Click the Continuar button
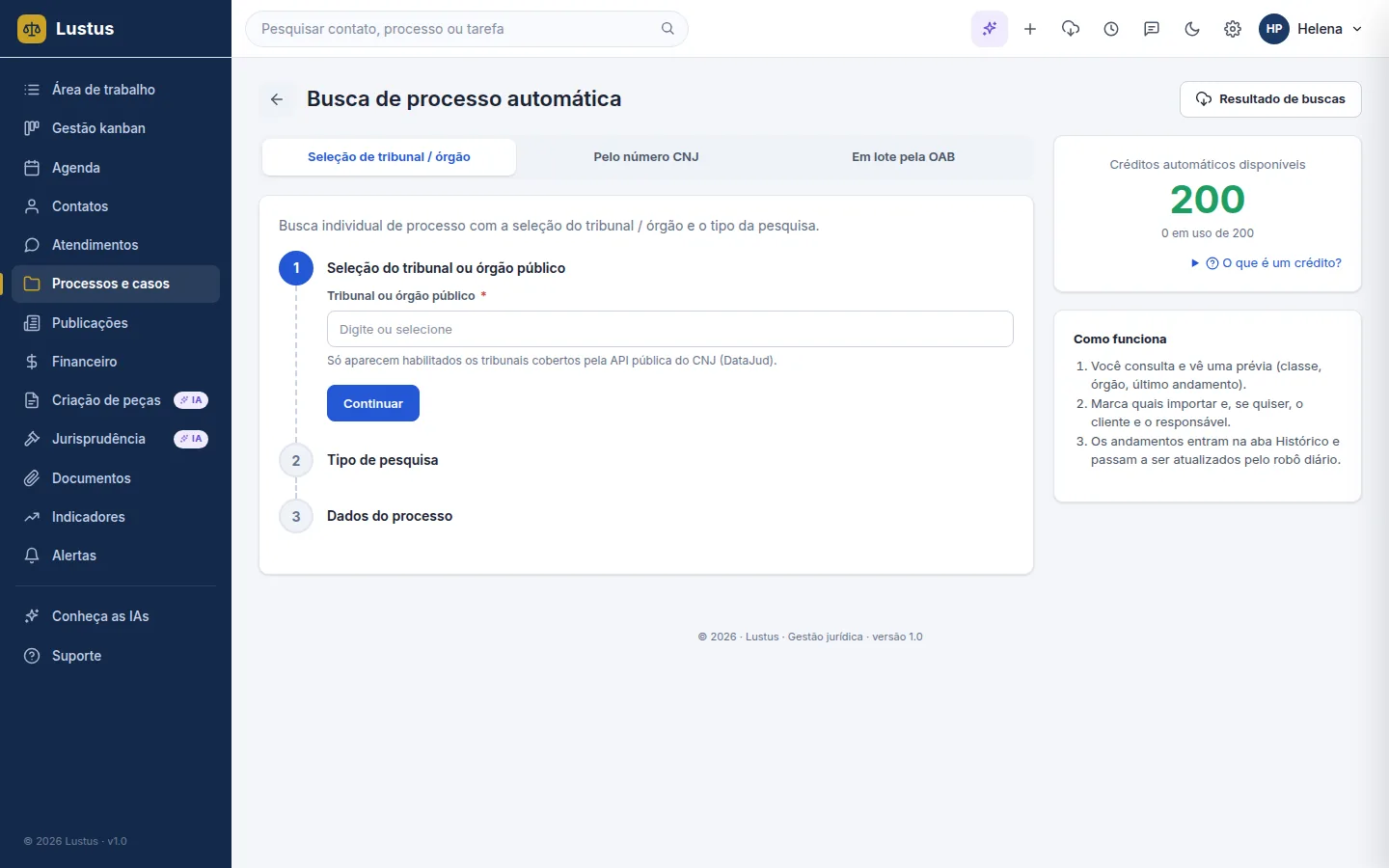Screen dimensions: 1389x868 (373, 403)
